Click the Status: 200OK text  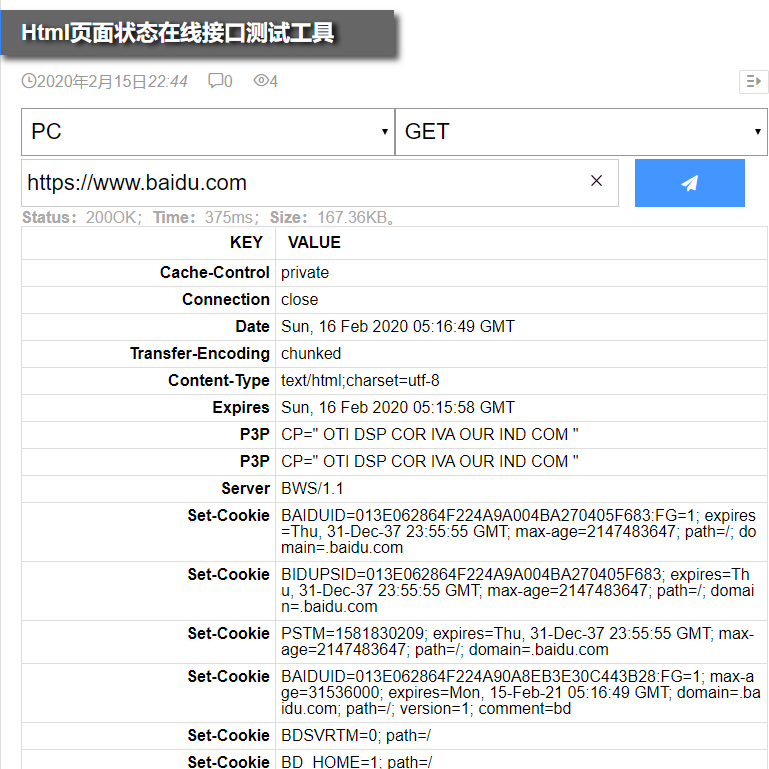[x=82, y=217]
